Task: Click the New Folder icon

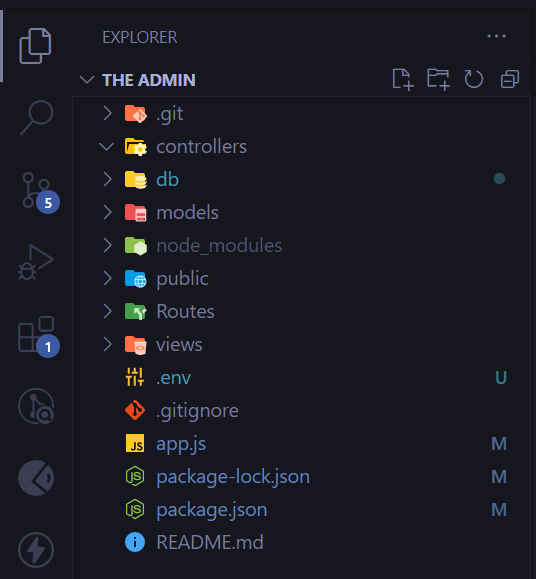Action: pos(438,79)
